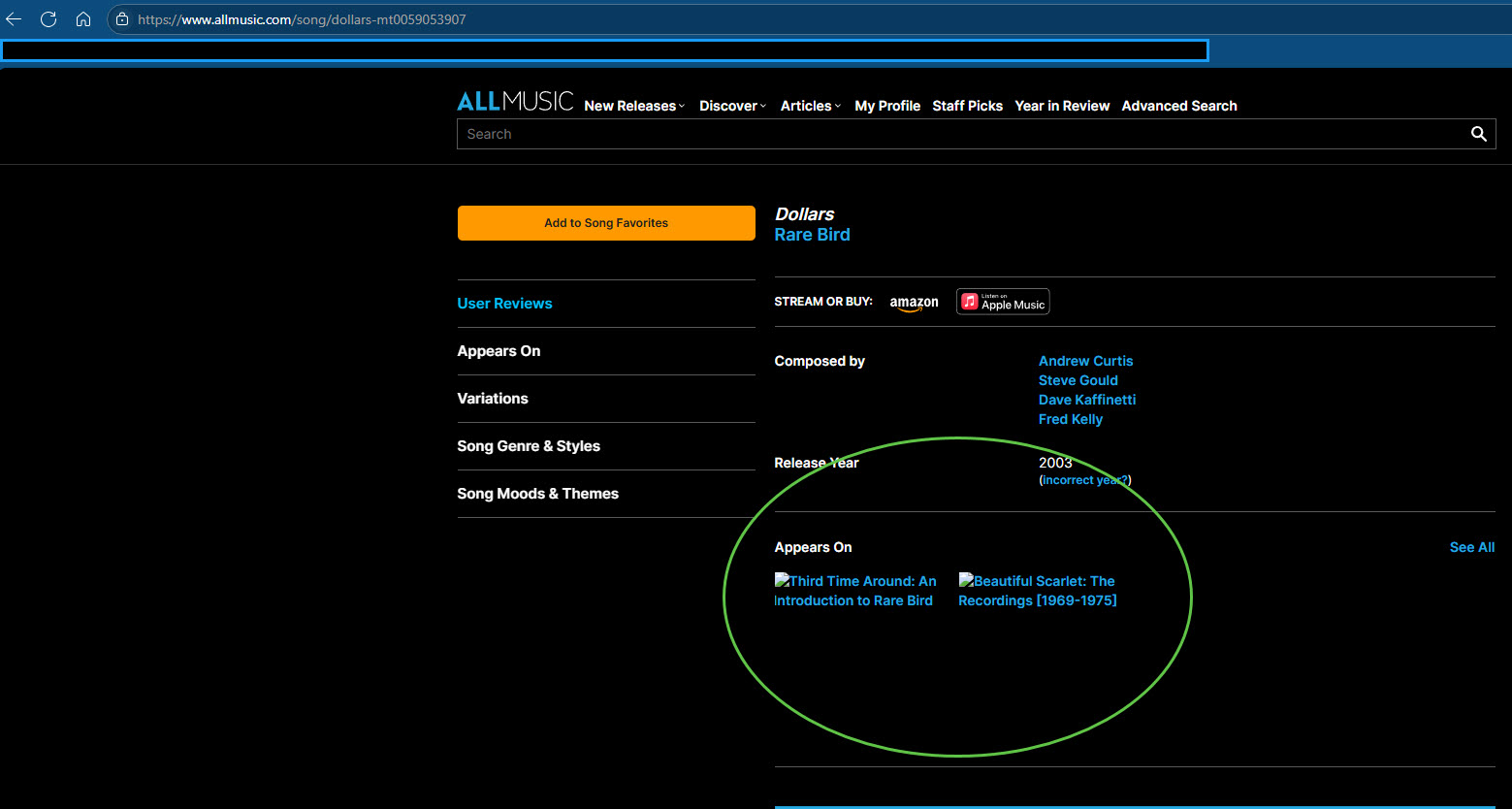Open the Amazon buy link
This screenshot has height=809, width=1512.
[x=914, y=303]
